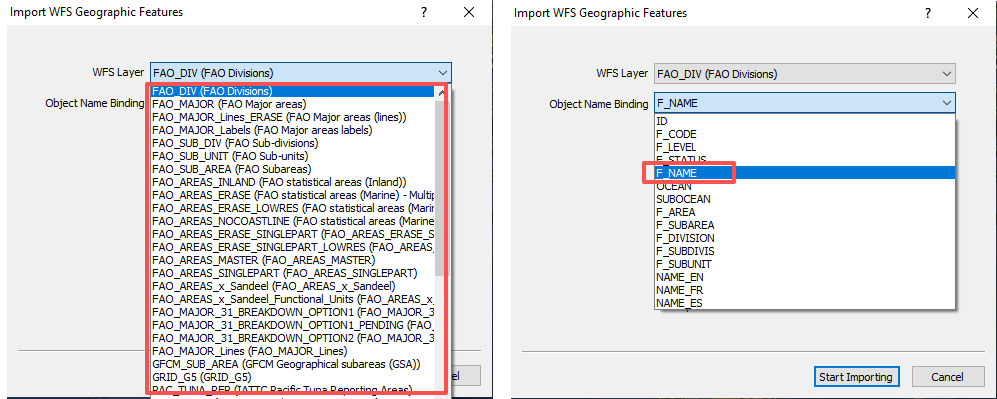Screen dimensions: 997x399
Task: Click help question mark in right dialog
Action: (x=928, y=13)
